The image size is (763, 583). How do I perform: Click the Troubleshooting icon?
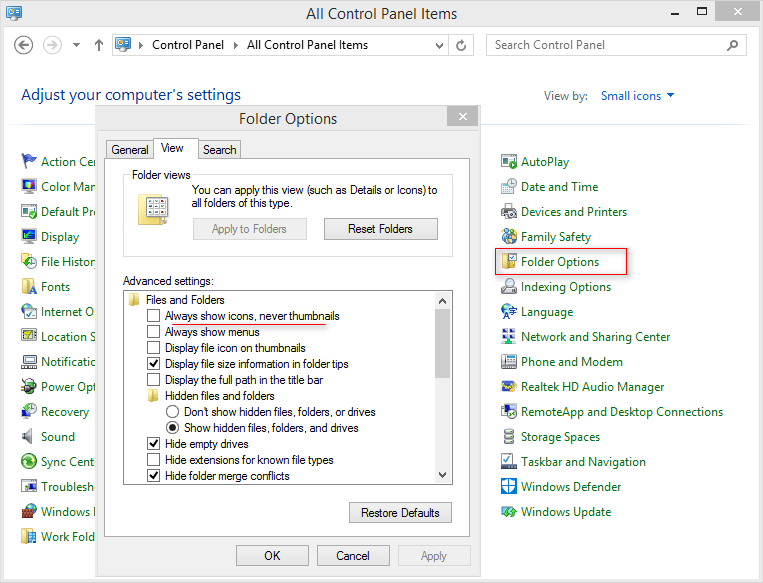(x=29, y=486)
